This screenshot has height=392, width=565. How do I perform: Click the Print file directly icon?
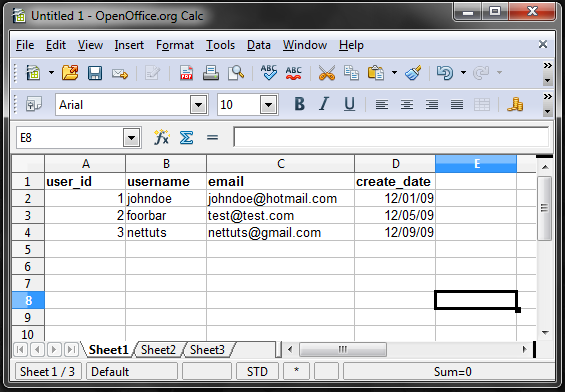click(x=211, y=73)
